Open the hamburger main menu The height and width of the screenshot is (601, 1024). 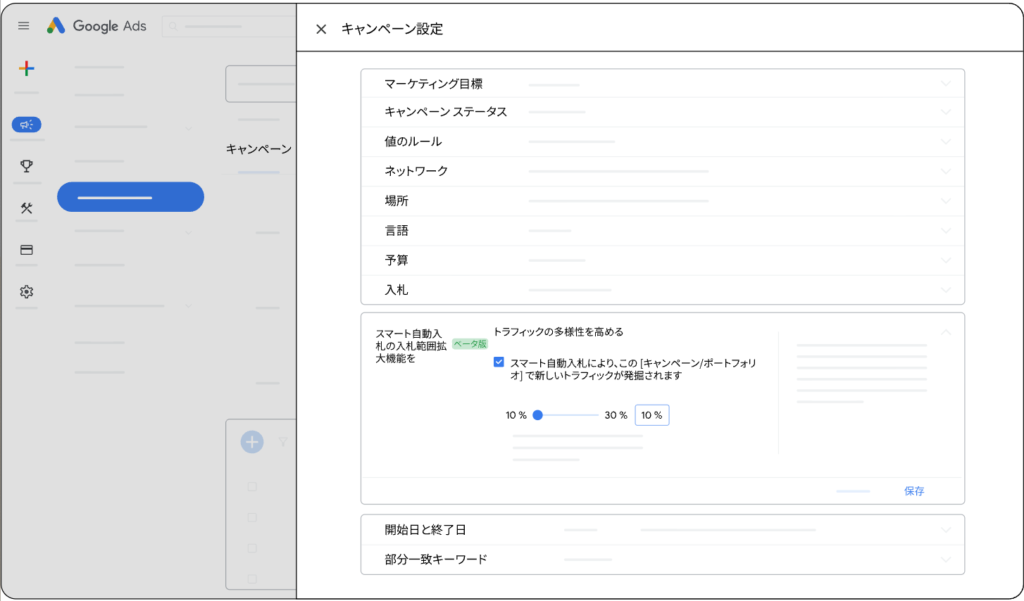click(x=24, y=26)
